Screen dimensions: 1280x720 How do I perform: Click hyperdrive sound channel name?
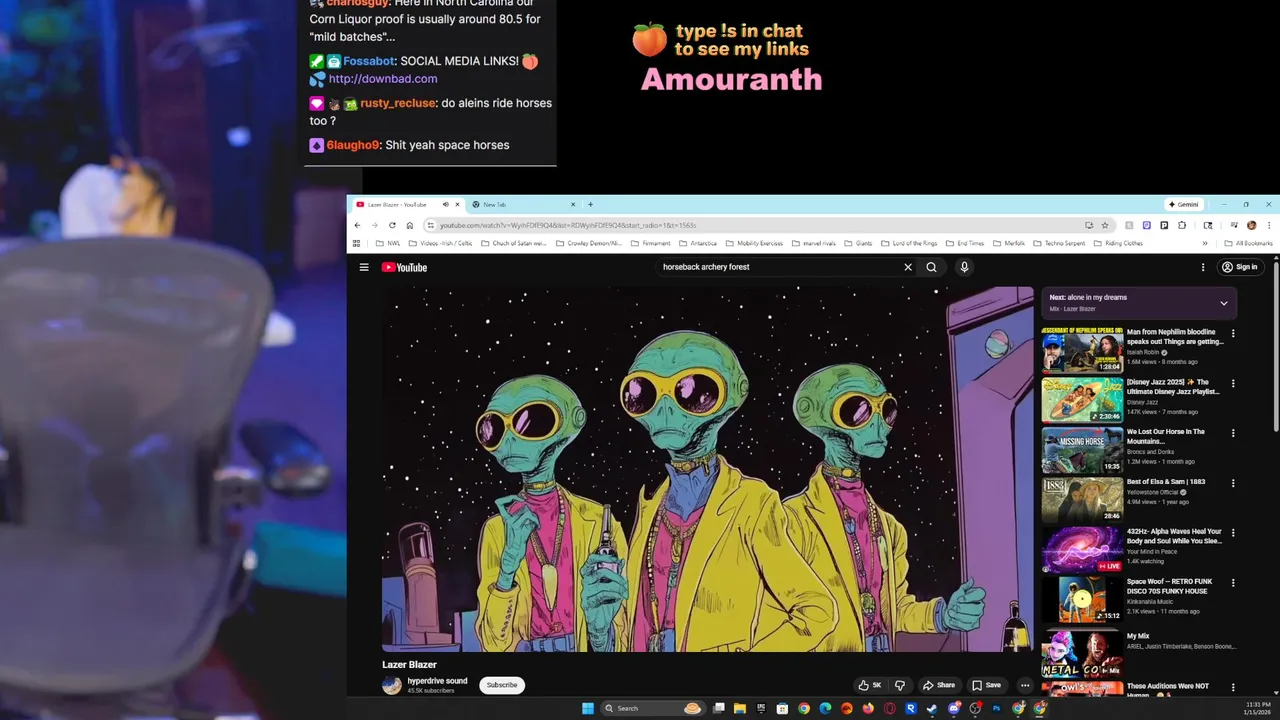point(437,681)
